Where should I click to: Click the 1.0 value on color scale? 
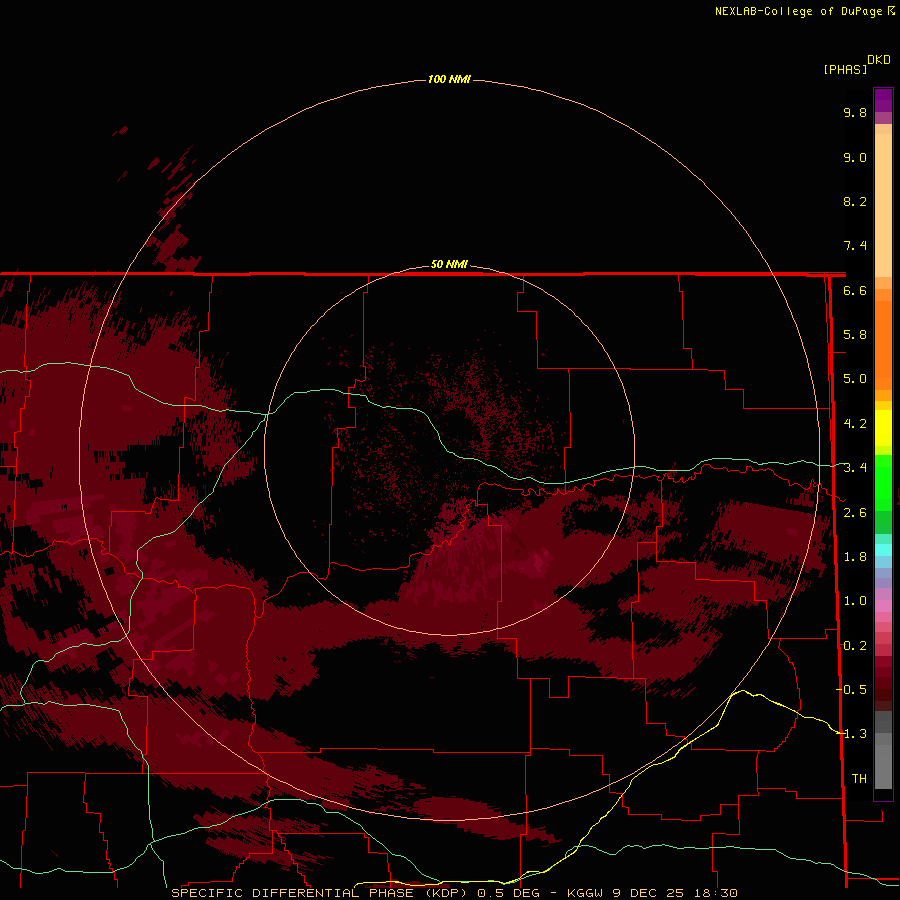point(855,601)
